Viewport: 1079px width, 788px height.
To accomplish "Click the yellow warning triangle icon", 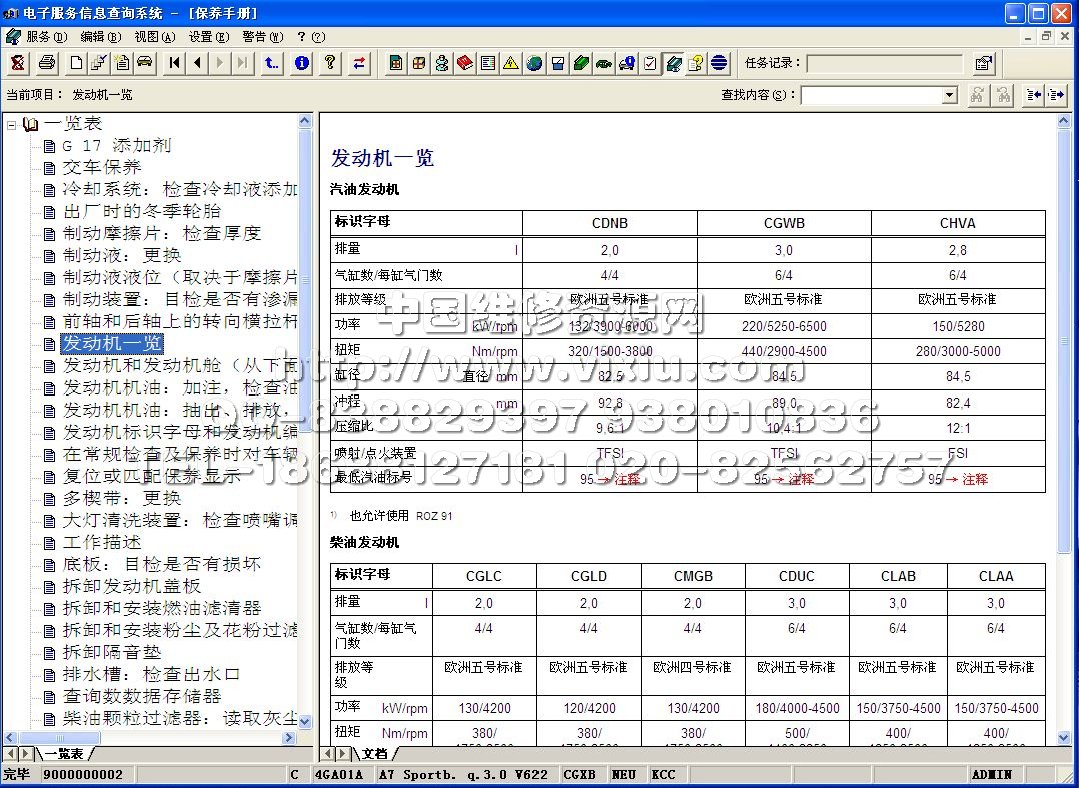I will [510, 63].
